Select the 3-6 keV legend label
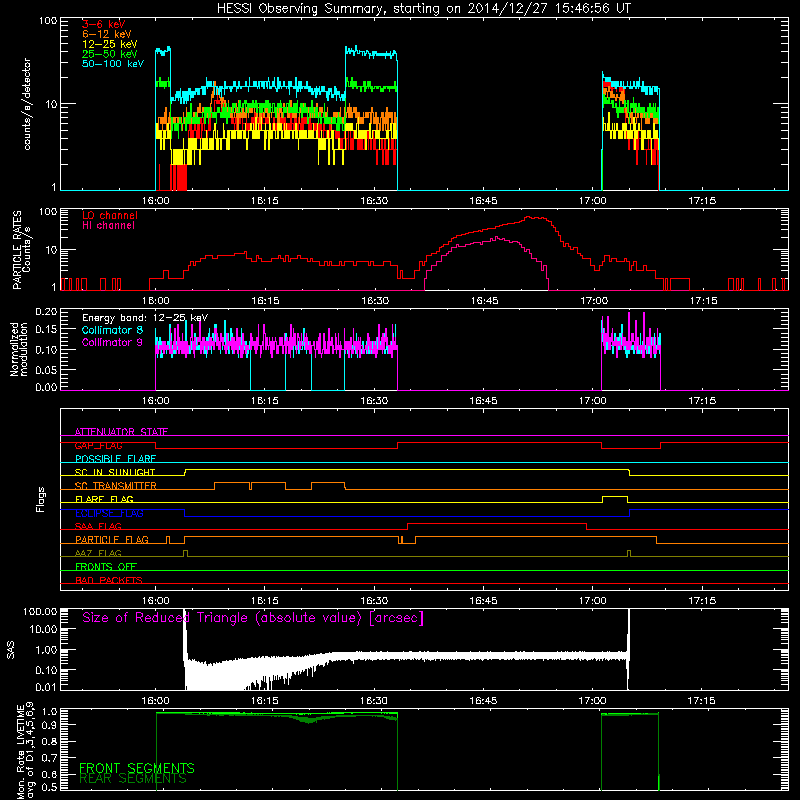Viewport: 800px width, 800px height. [x=104, y=24]
